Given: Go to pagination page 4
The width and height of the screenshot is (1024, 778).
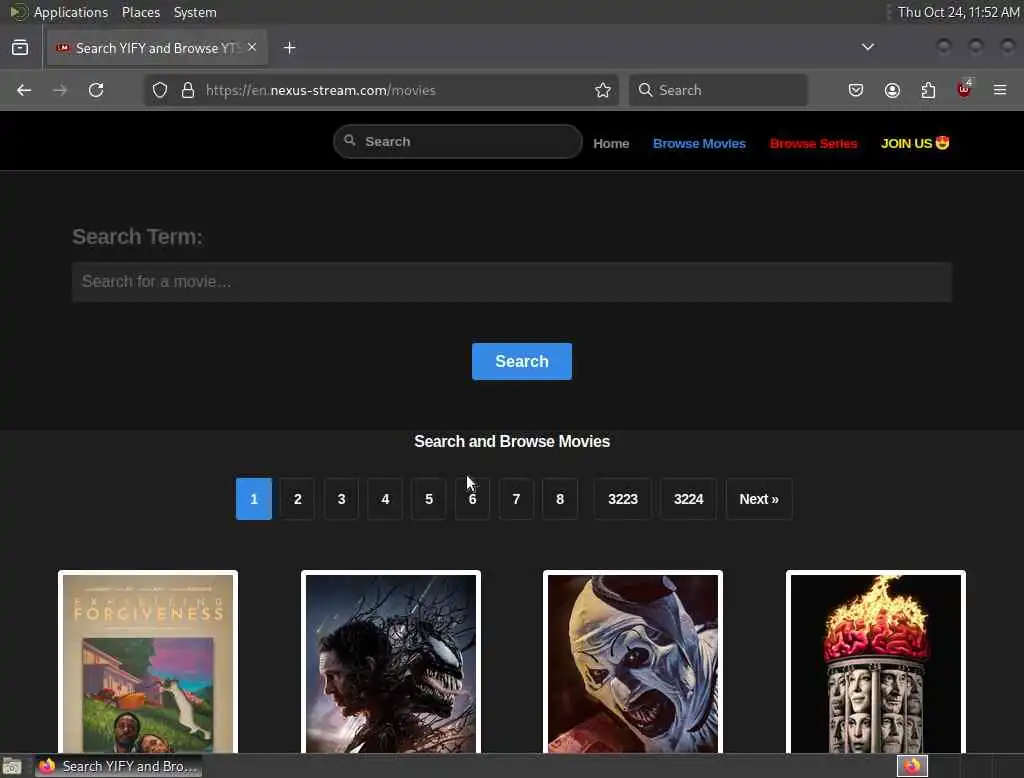Looking at the screenshot, I should 385,499.
